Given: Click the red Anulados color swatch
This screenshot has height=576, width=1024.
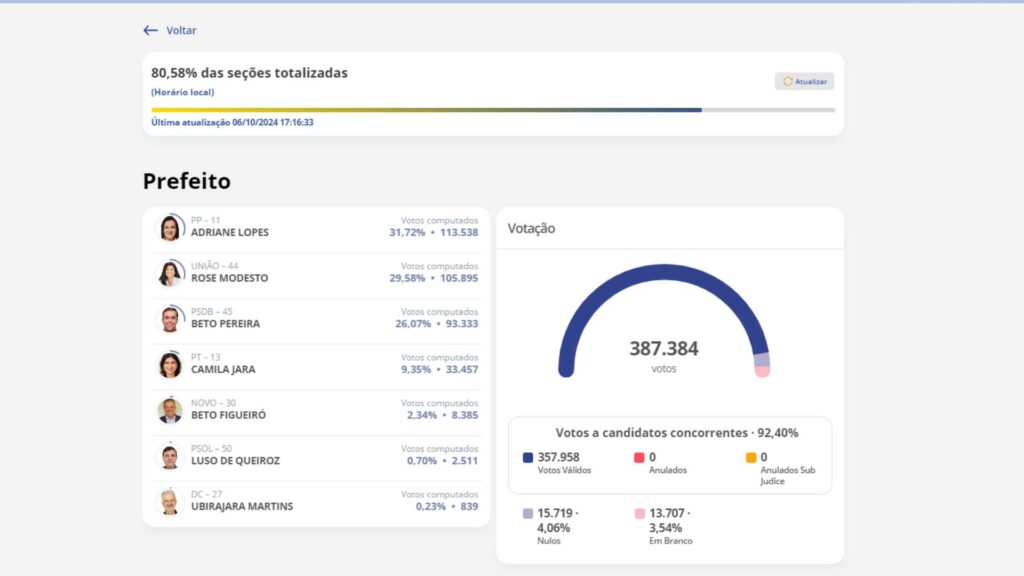Looking at the screenshot, I should click(x=639, y=458).
